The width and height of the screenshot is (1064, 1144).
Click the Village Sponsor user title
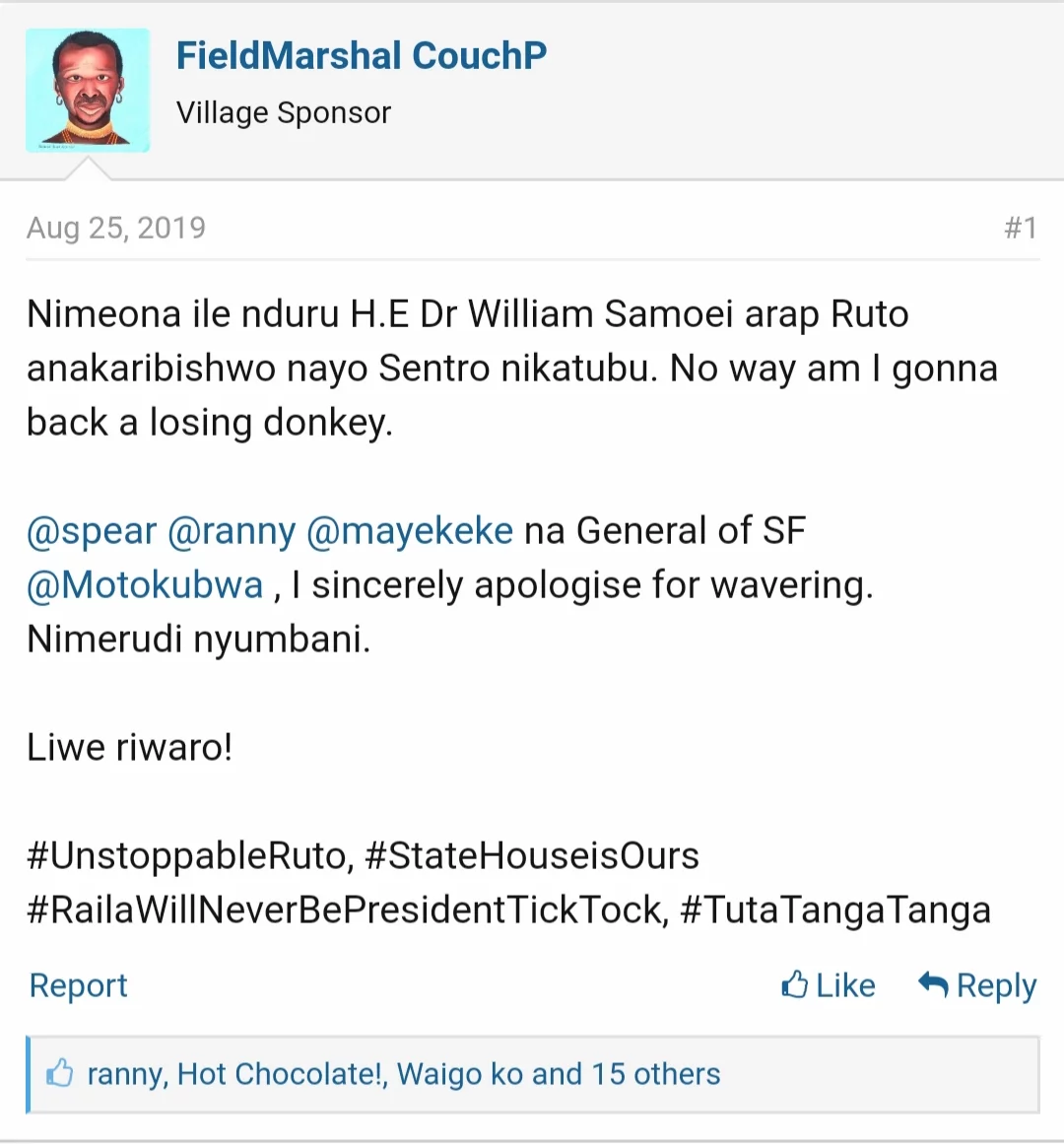284,113
